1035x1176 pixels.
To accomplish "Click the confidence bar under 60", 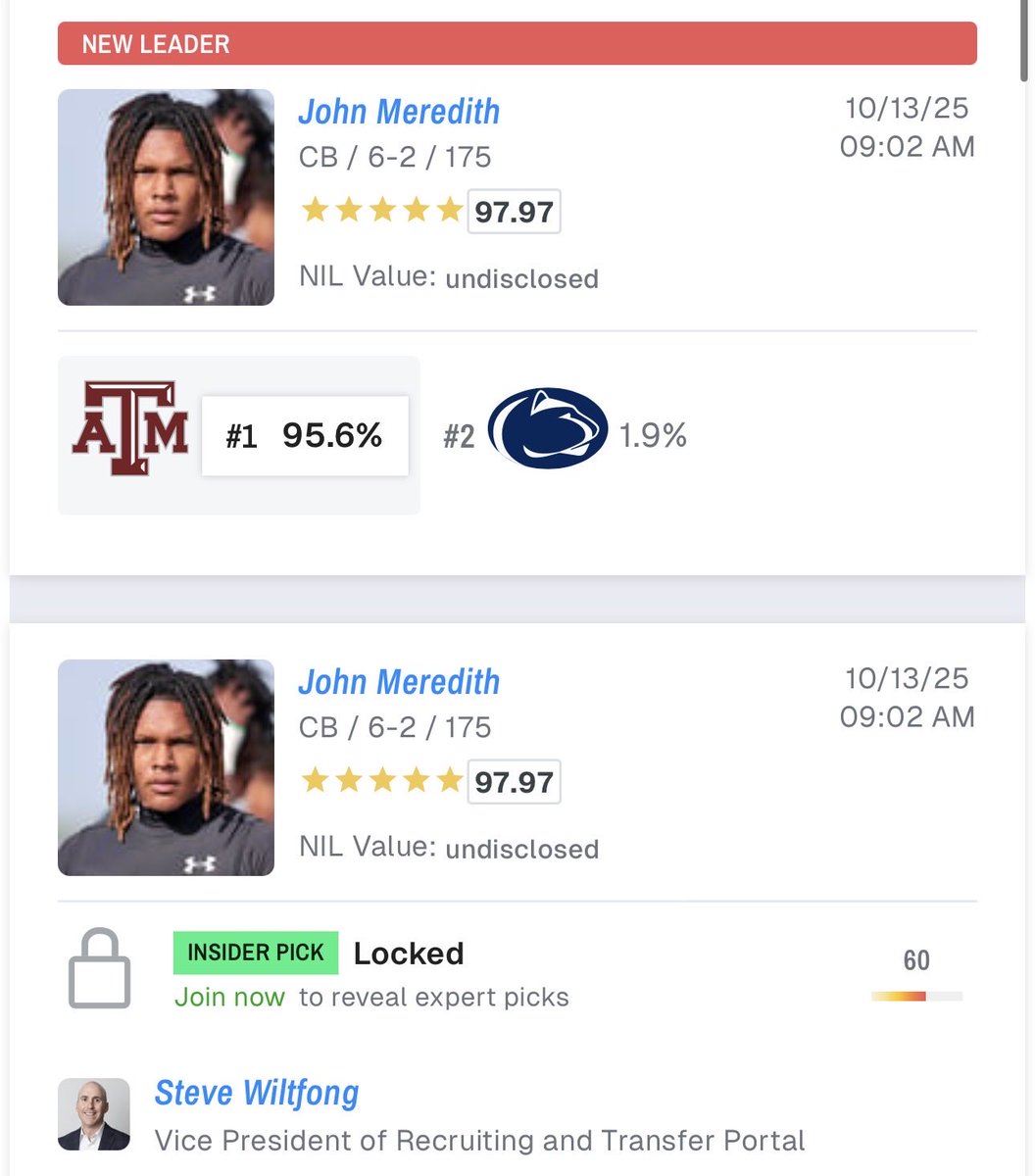I will [916, 997].
